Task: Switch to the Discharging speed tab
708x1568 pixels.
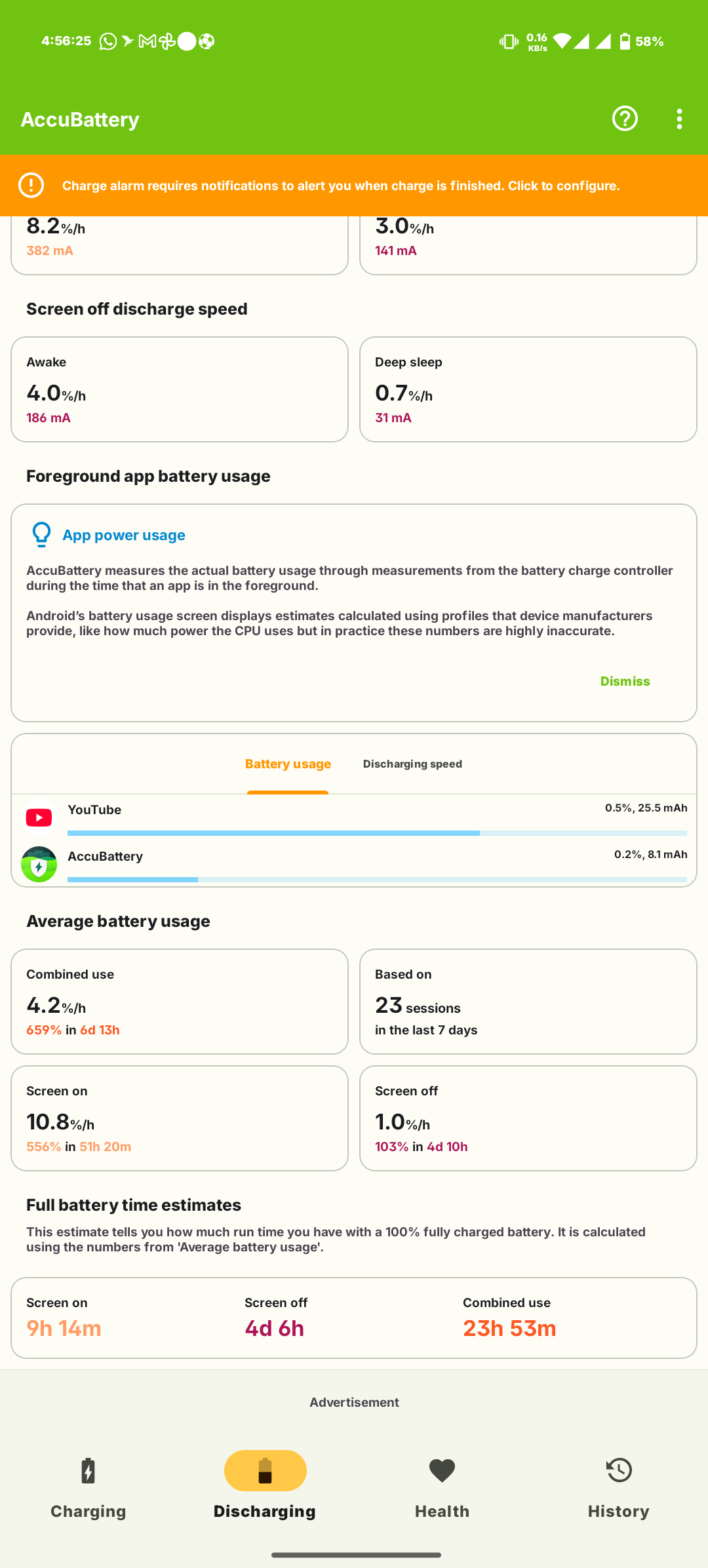Action: coord(412,764)
